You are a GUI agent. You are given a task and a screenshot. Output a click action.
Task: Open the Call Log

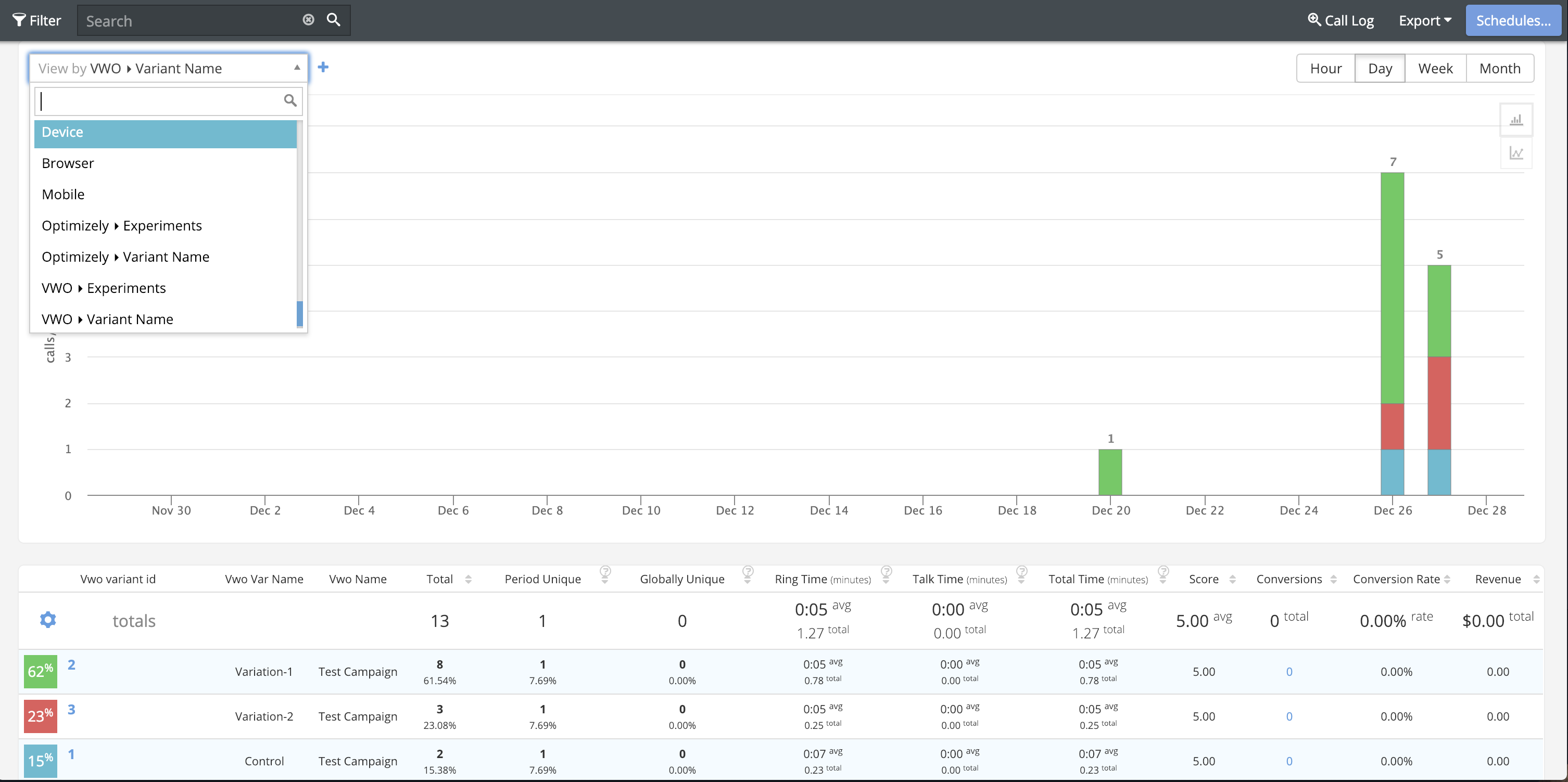[1341, 21]
